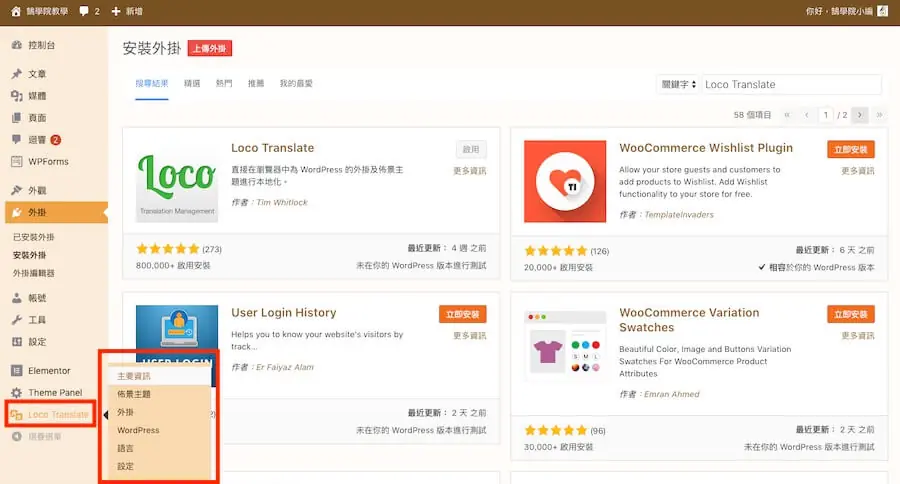Click the WPForms icon in sidebar
Screen dimensions: 900x484
coord(17,161)
